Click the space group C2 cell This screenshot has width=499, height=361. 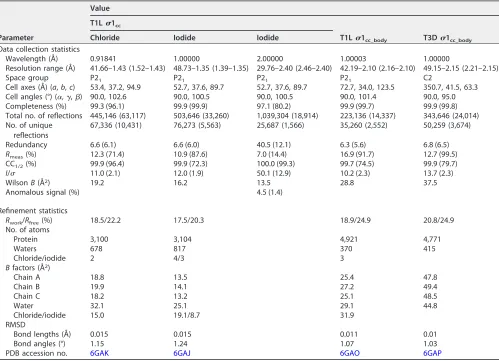click(428, 78)
